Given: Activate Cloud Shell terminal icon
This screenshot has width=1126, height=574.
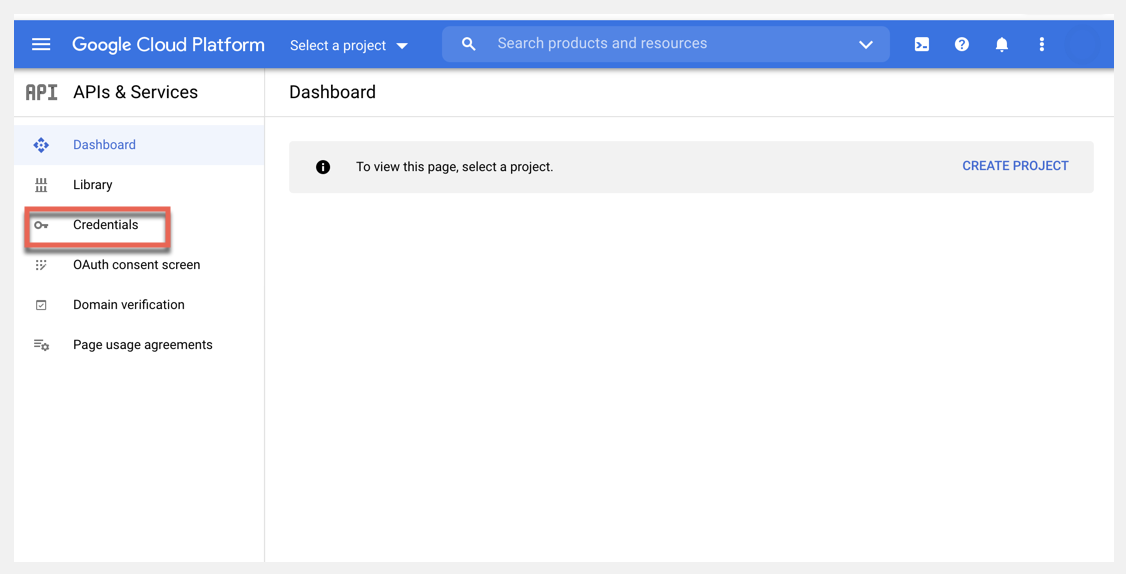Looking at the screenshot, I should click(922, 44).
